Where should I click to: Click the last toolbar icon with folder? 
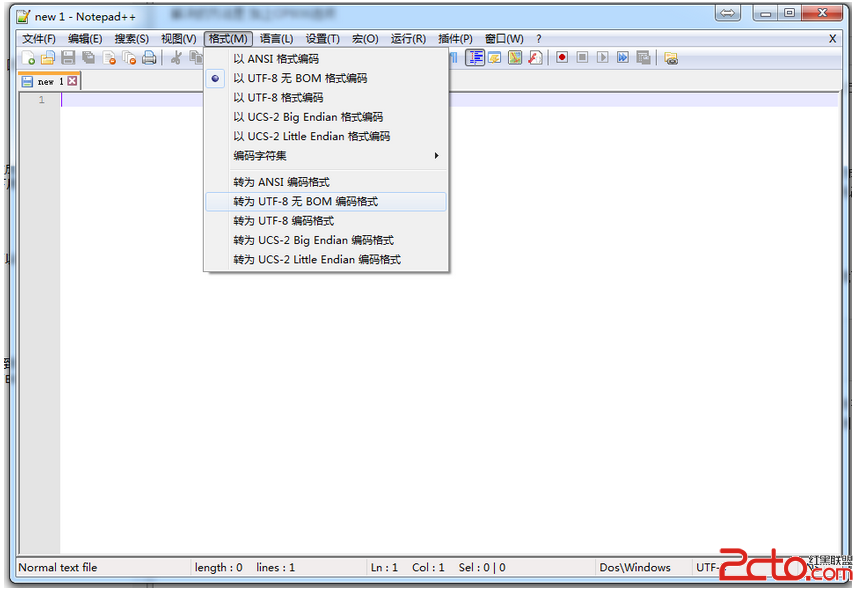click(671, 58)
